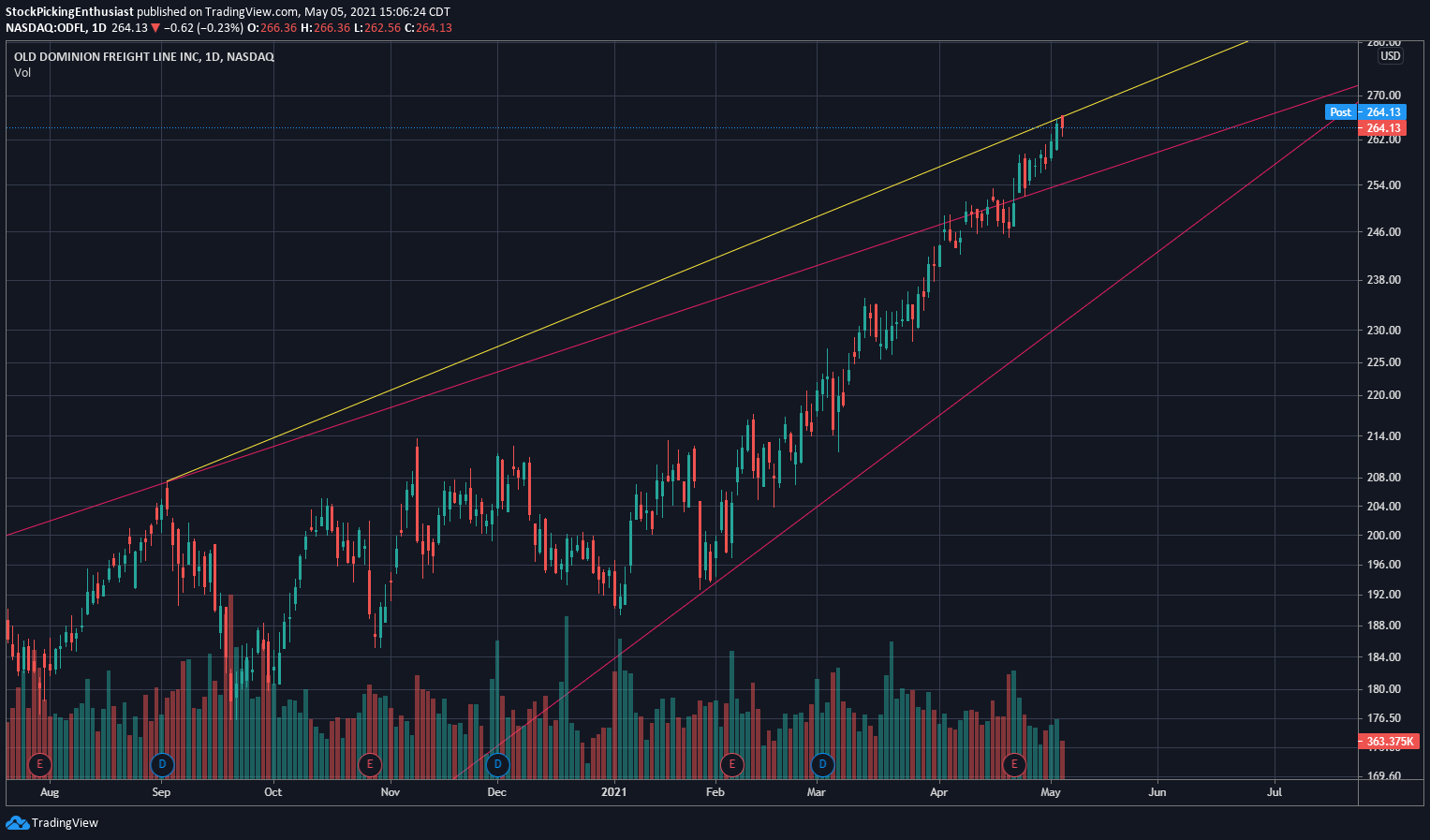Image resolution: width=1430 pixels, height=840 pixels.
Task: Click the 176.50 price axis label
Action: pos(1383,719)
